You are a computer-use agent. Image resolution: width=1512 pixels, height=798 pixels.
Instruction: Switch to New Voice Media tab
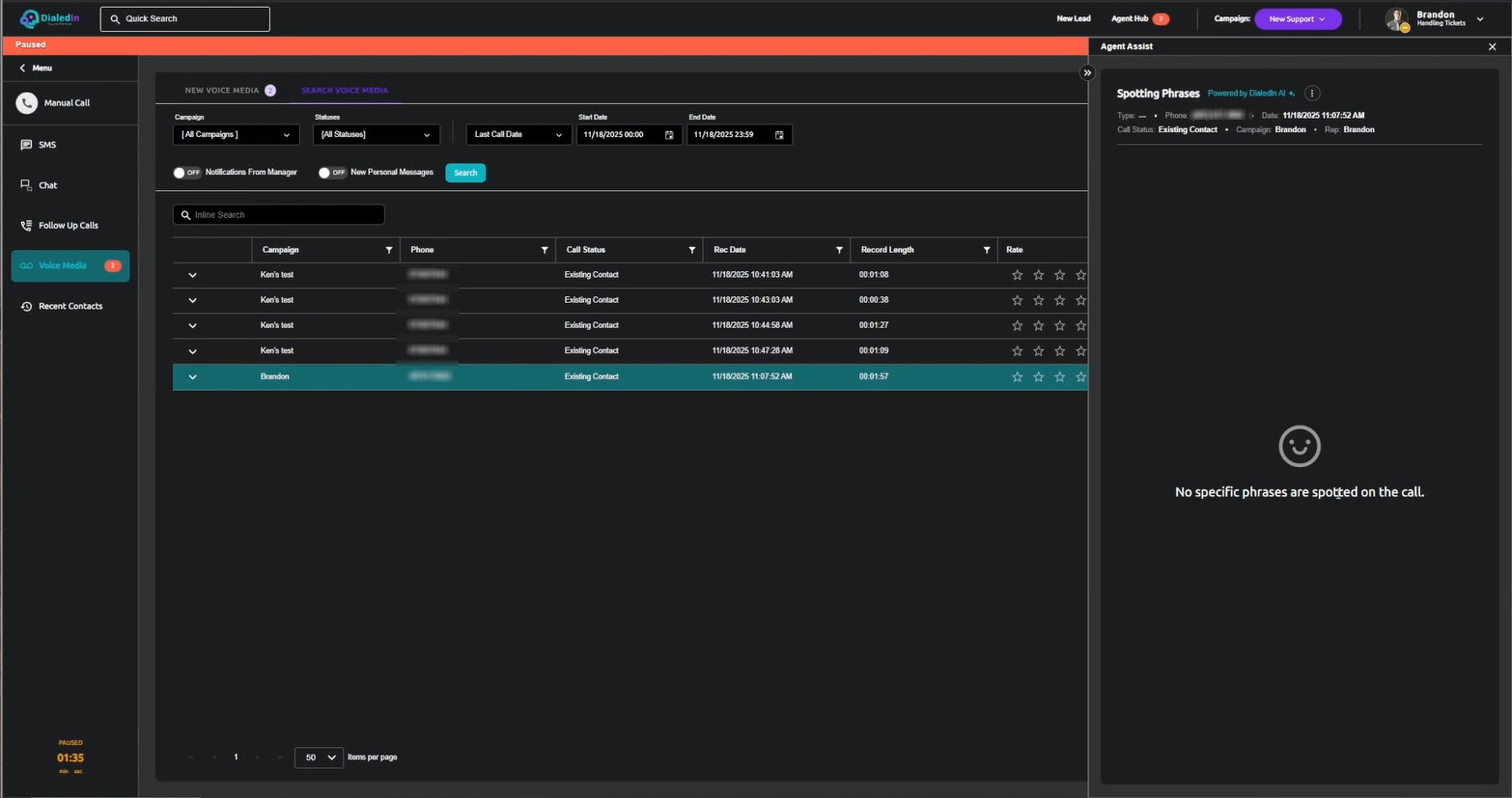pos(222,91)
